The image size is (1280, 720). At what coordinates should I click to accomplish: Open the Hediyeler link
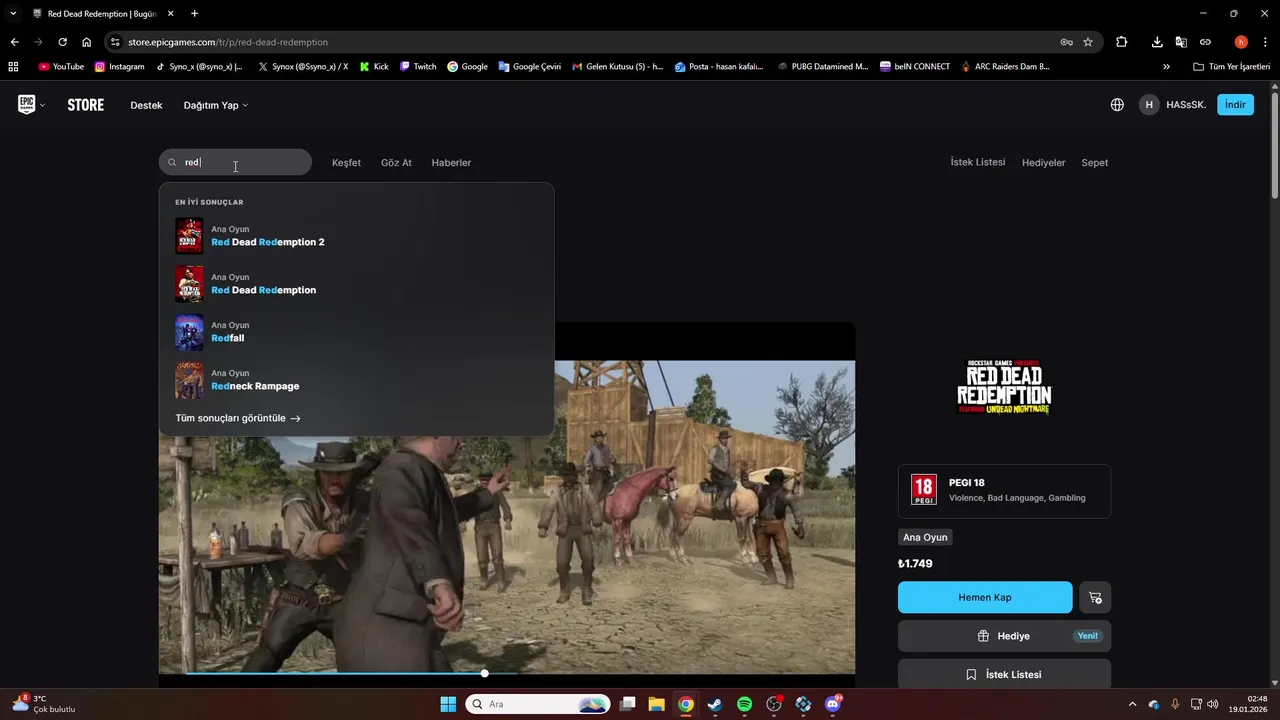[1043, 162]
